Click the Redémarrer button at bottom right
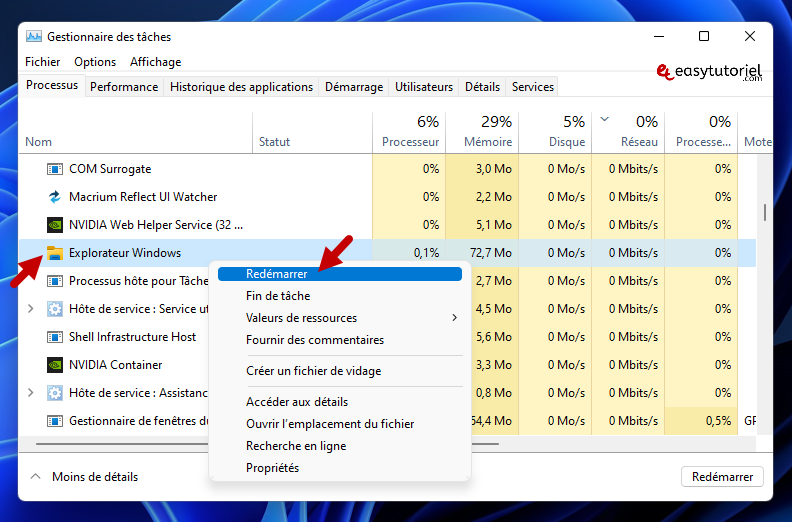 [722, 477]
